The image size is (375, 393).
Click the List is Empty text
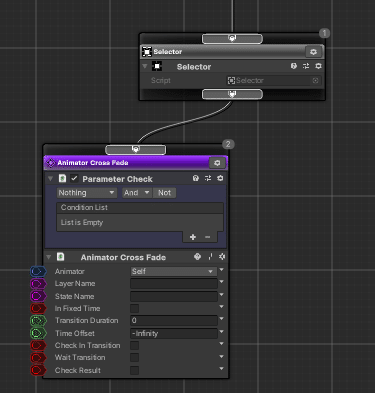82,222
